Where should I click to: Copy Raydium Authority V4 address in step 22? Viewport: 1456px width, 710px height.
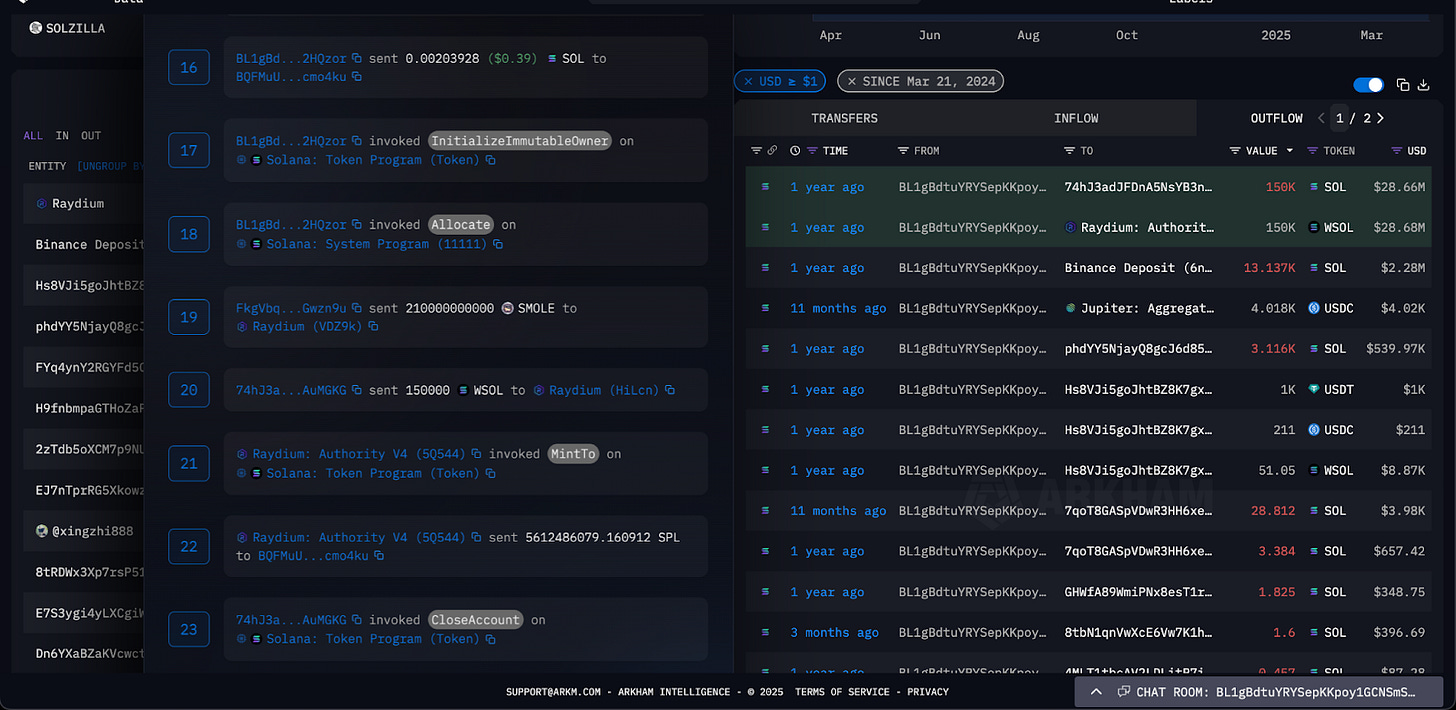477,538
